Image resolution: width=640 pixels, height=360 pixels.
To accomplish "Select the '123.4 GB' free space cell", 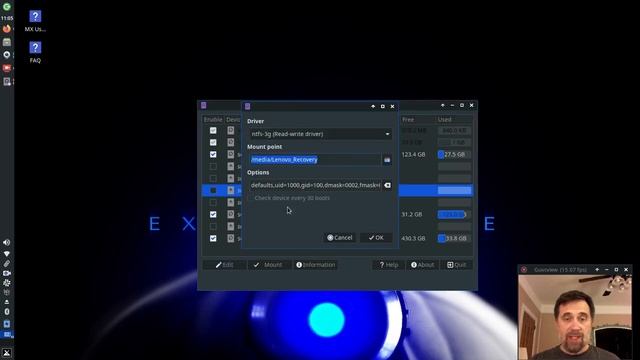I will coord(413,154).
